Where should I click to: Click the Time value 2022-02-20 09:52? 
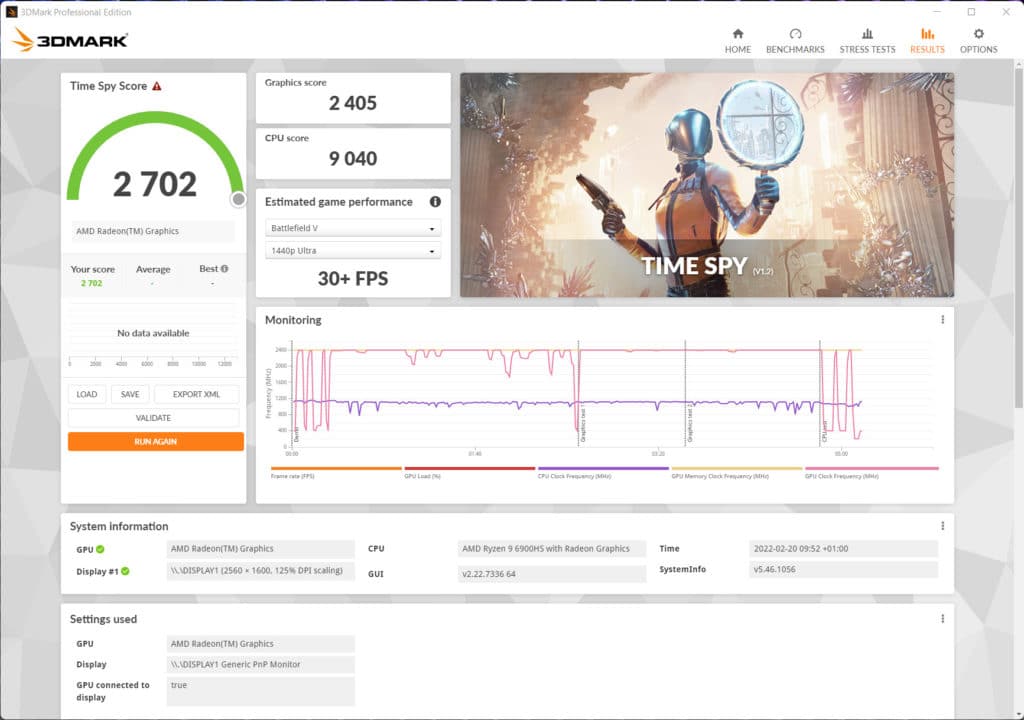[x=843, y=549]
